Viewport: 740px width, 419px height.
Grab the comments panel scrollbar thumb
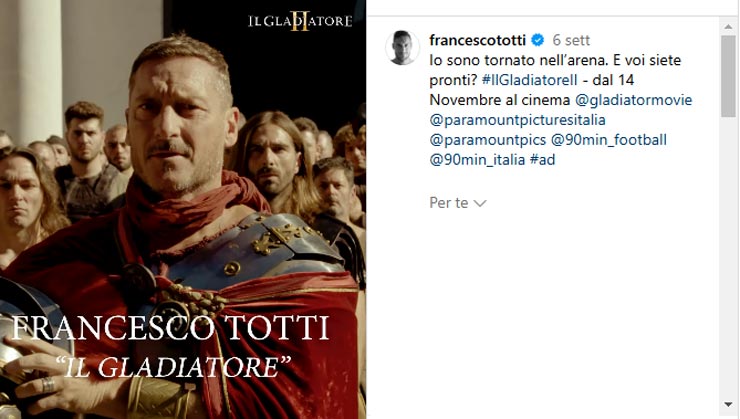(729, 76)
